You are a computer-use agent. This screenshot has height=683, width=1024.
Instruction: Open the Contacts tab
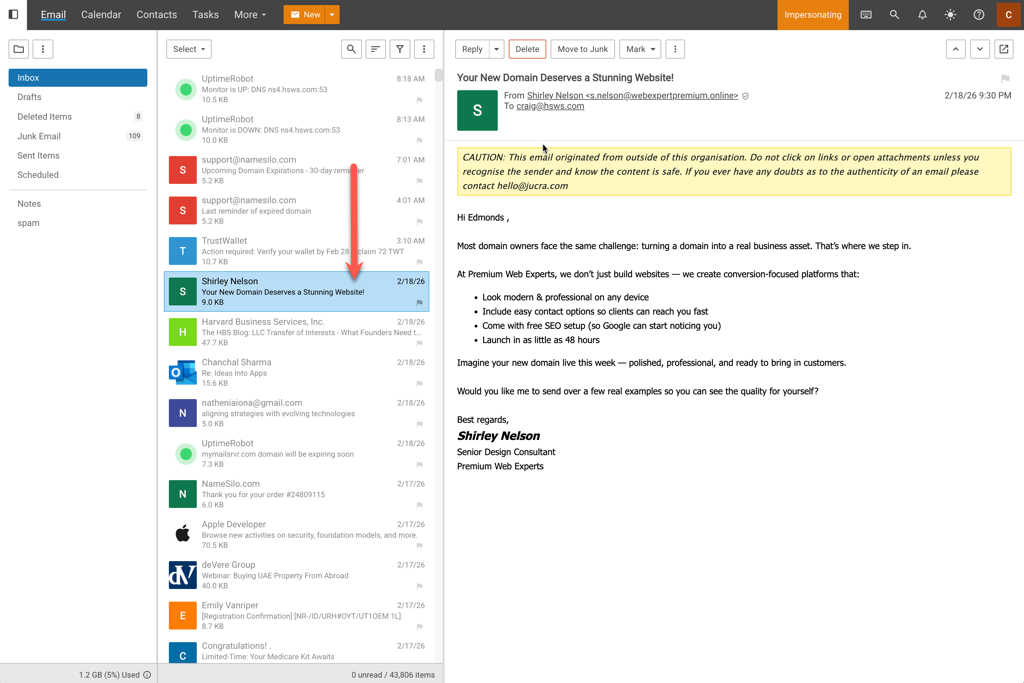click(156, 15)
